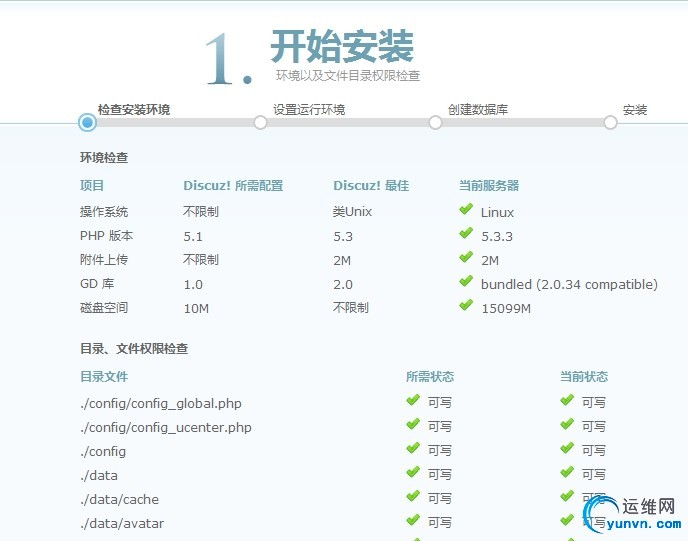
Task: Click the required PHP version 5.1
Action: pos(193,237)
